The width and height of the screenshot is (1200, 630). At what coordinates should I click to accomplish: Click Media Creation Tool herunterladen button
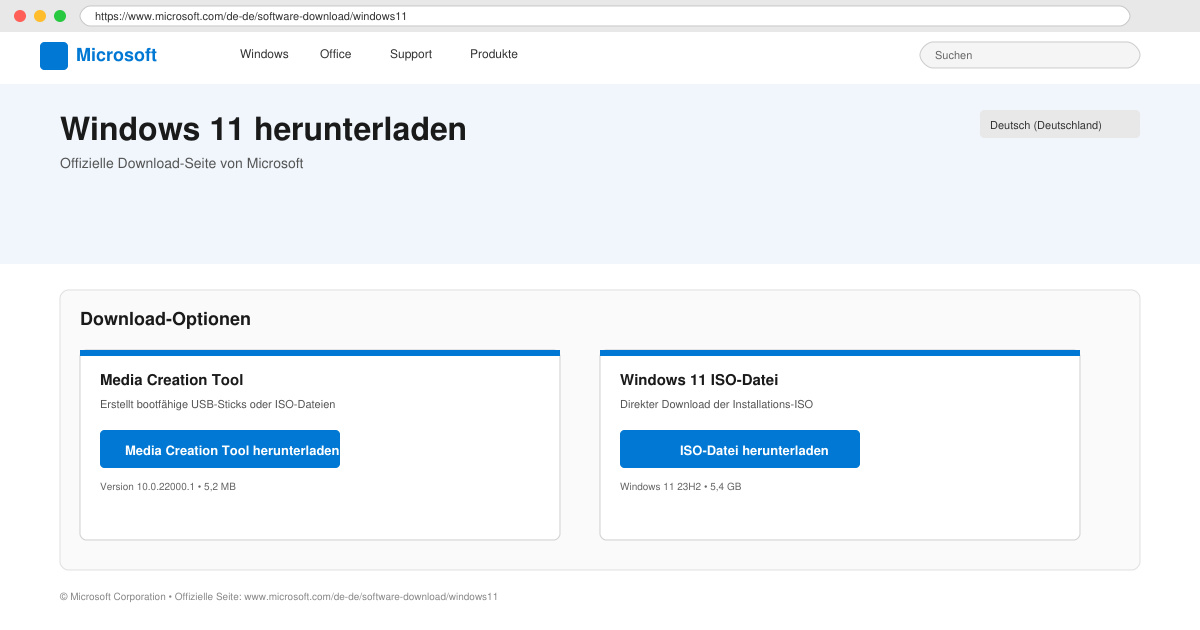coord(220,449)
